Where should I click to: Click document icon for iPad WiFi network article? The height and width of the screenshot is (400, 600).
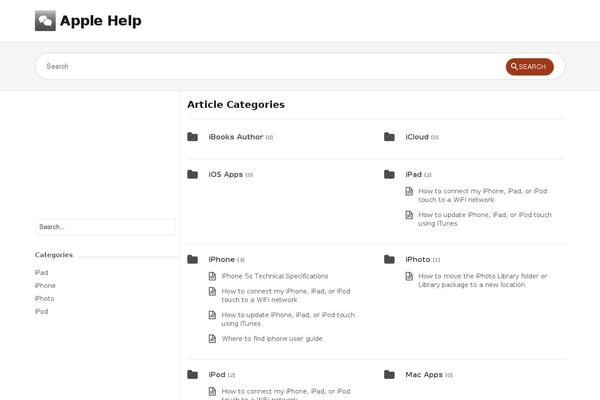click(409, 191)
